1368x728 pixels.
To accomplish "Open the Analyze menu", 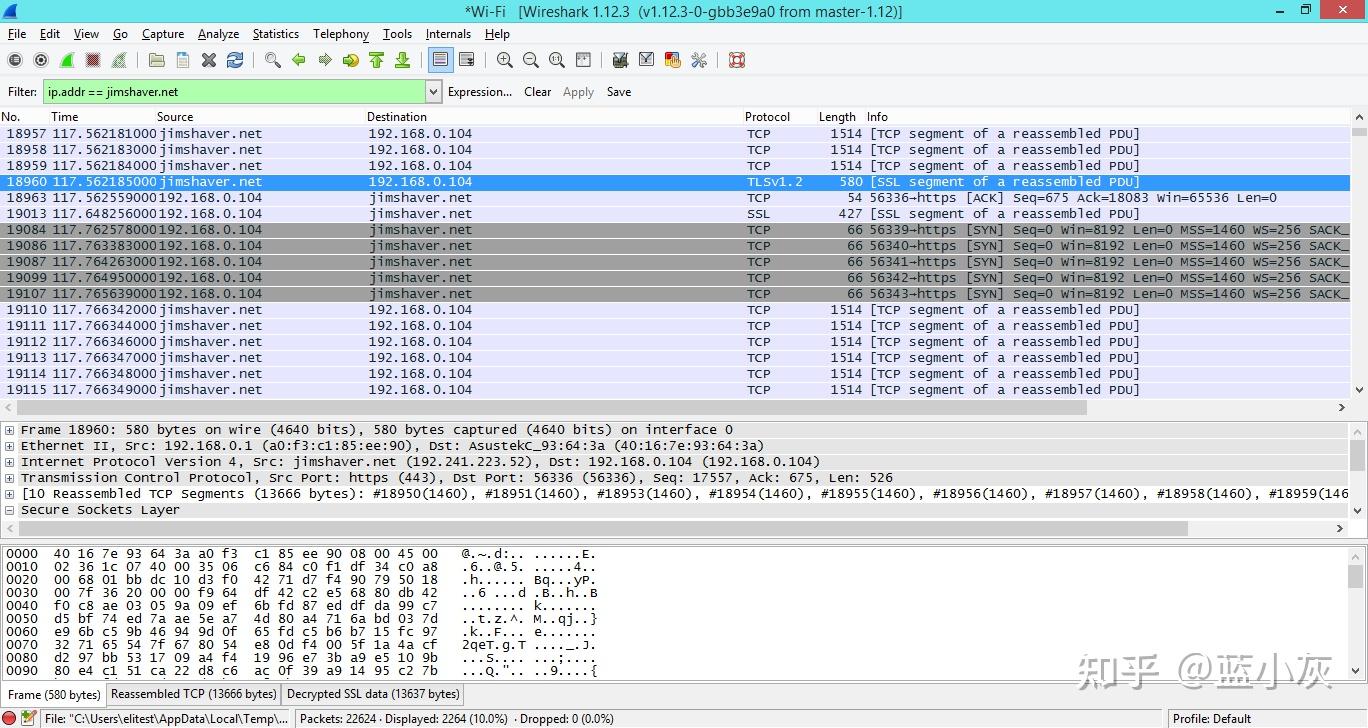I will pos(218,34).
